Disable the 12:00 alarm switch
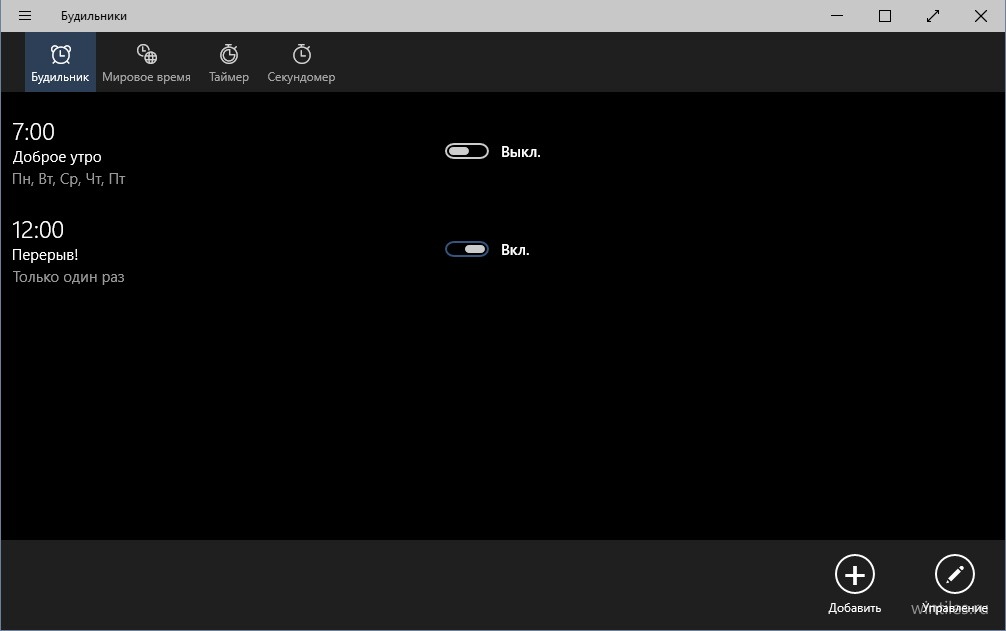Image resolution: width=1006 pixels, height=631 pixels. click(466, 250)
